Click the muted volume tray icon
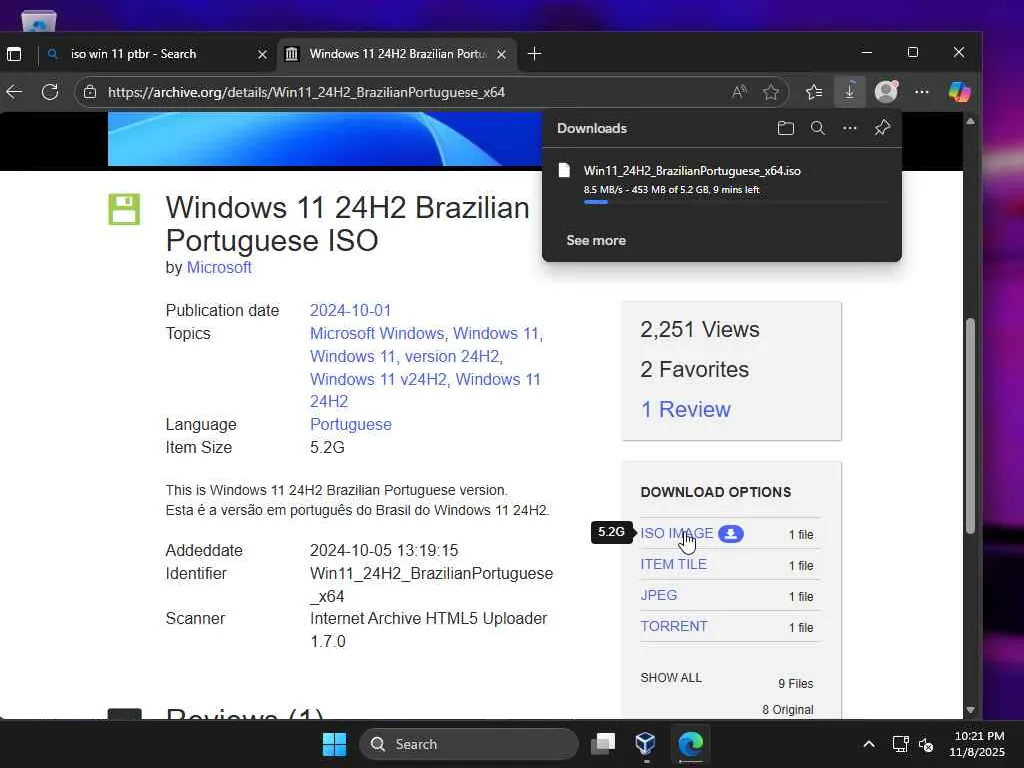 click(926, 744)
